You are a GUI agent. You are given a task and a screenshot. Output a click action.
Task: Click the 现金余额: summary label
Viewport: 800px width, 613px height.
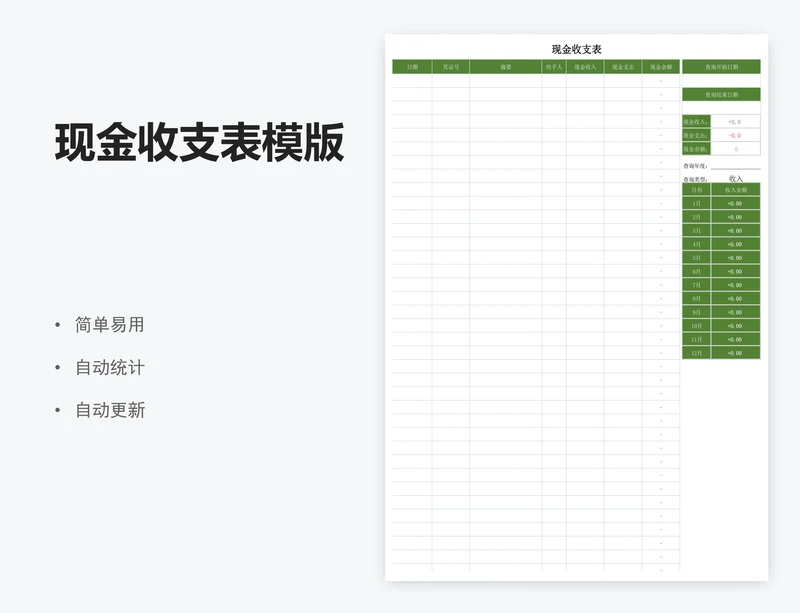[696, 149]
